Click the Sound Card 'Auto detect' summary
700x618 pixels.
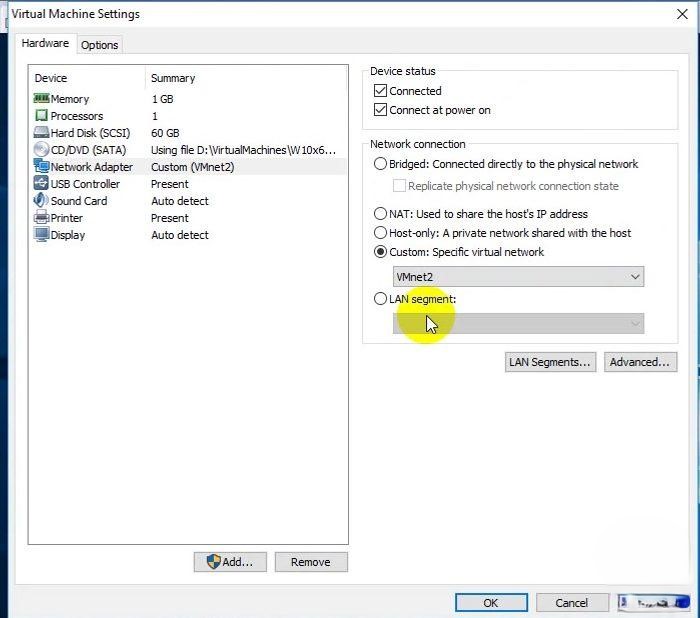point(180,201)
